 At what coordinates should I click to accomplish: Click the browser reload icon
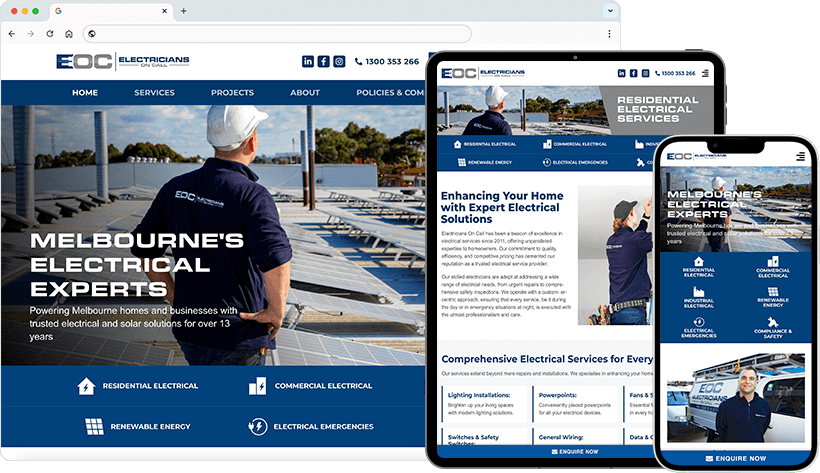click(49, 34)
